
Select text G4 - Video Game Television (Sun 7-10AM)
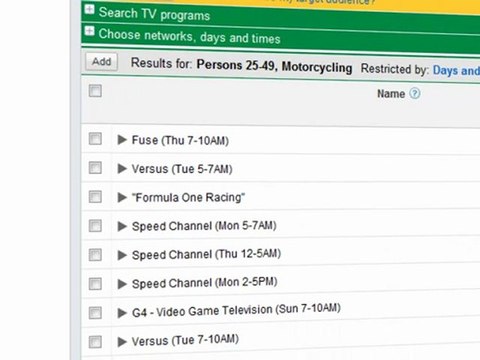236,310
